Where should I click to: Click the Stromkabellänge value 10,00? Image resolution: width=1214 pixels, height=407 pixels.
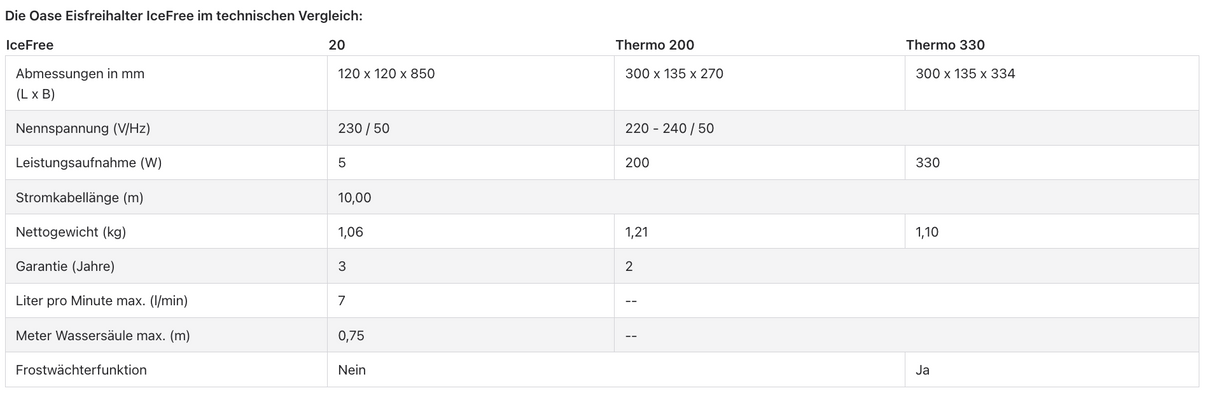pyautogui.click(x=355, y=197)
